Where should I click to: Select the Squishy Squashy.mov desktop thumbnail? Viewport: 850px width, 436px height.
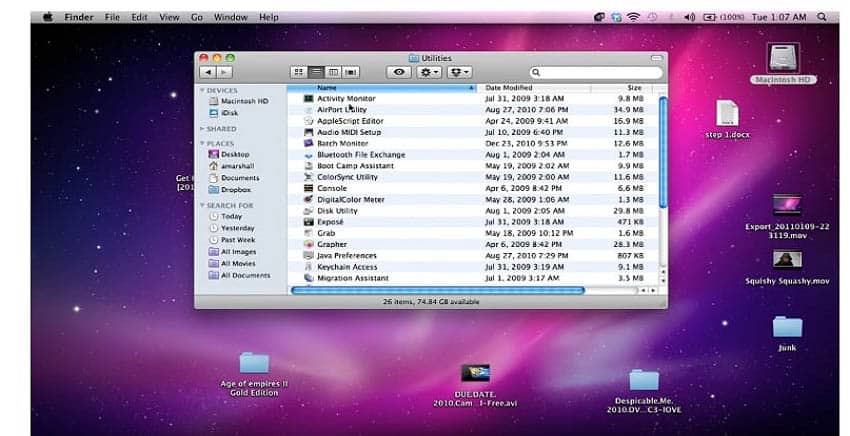tap(787, 259)
